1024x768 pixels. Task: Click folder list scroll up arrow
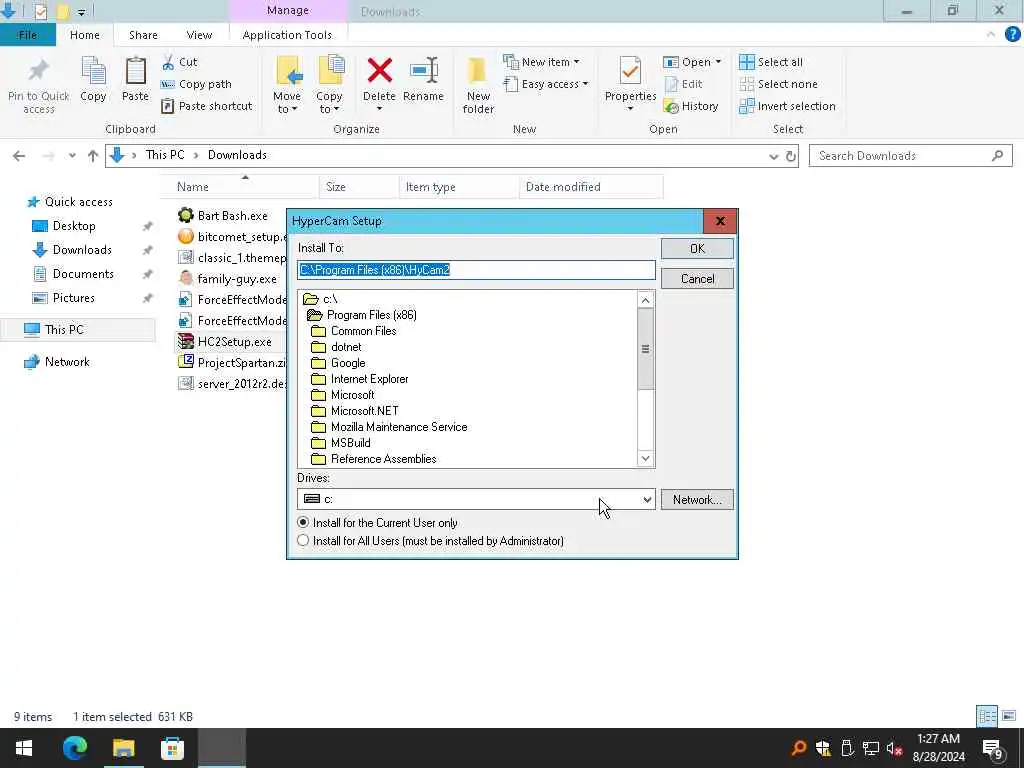click(645, 300)
